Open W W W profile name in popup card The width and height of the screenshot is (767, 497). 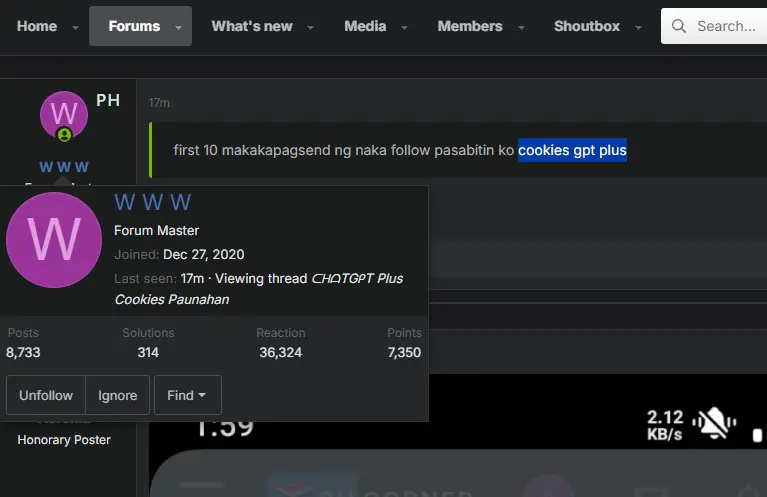point(153,202)
